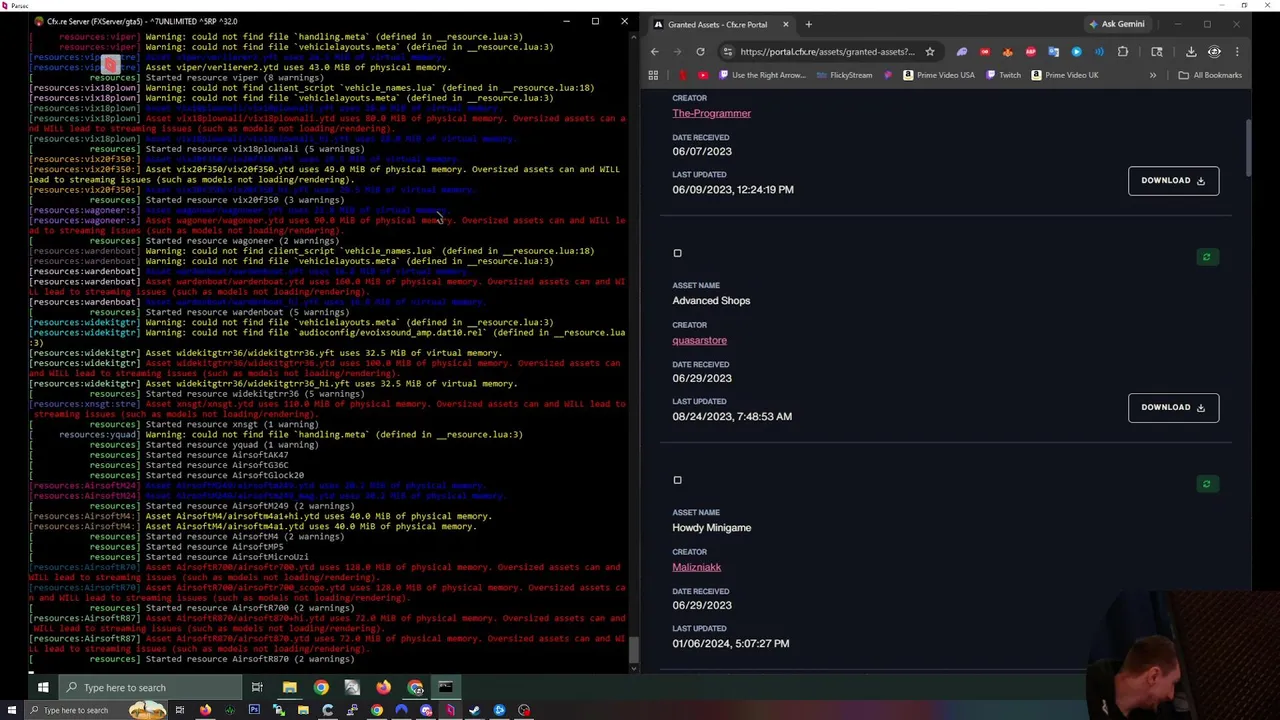Bookmark this page with the star icon

coord(930,52)
